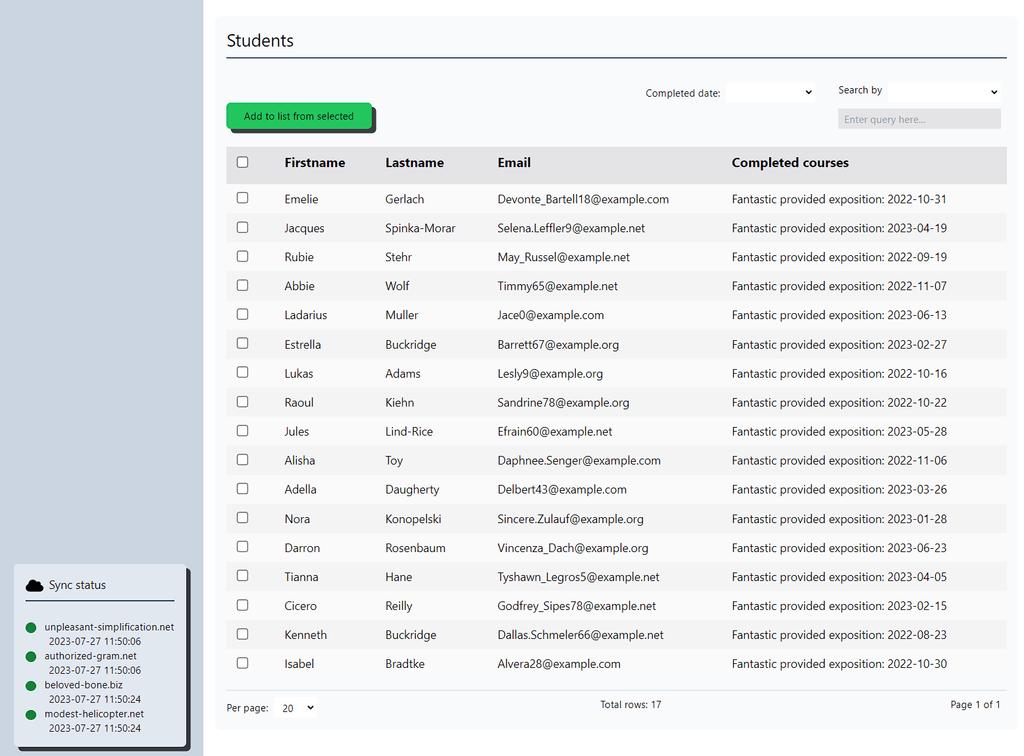Click the Completed courses column header
Viewport: 1024px width, 756px height.
point(790,163)
